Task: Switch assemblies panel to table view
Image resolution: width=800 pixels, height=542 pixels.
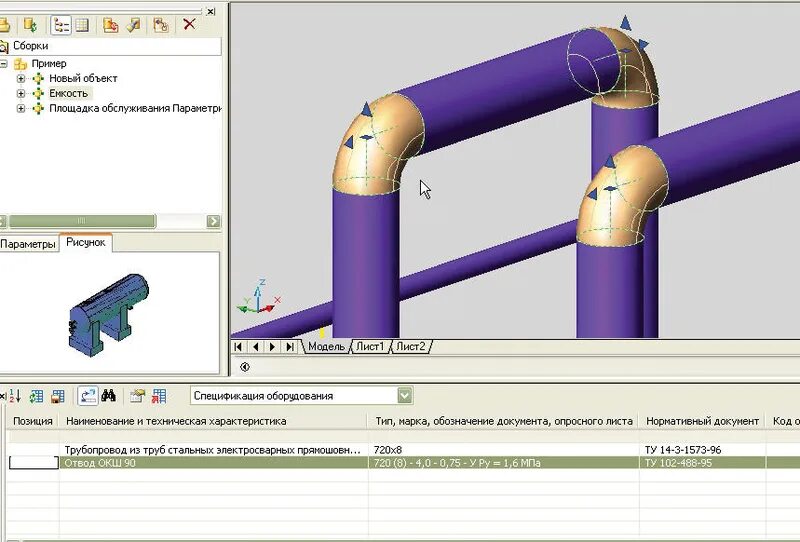Action: tap(82, 25)
